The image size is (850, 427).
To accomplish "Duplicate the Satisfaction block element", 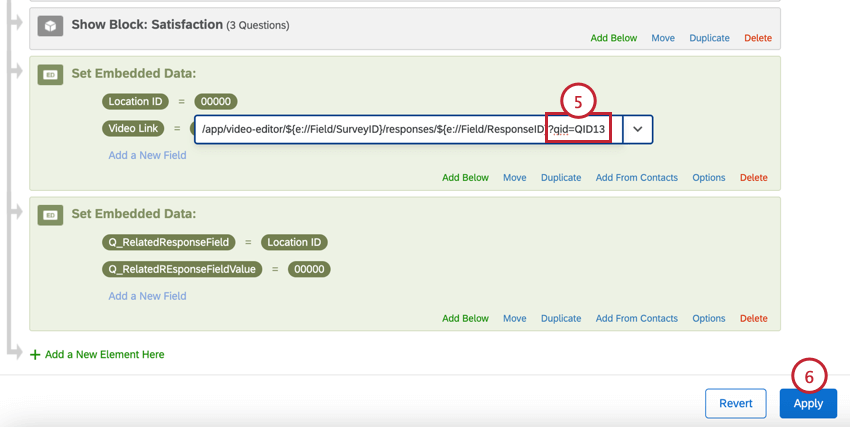I will pyautogui.click(x=709, y=38).
